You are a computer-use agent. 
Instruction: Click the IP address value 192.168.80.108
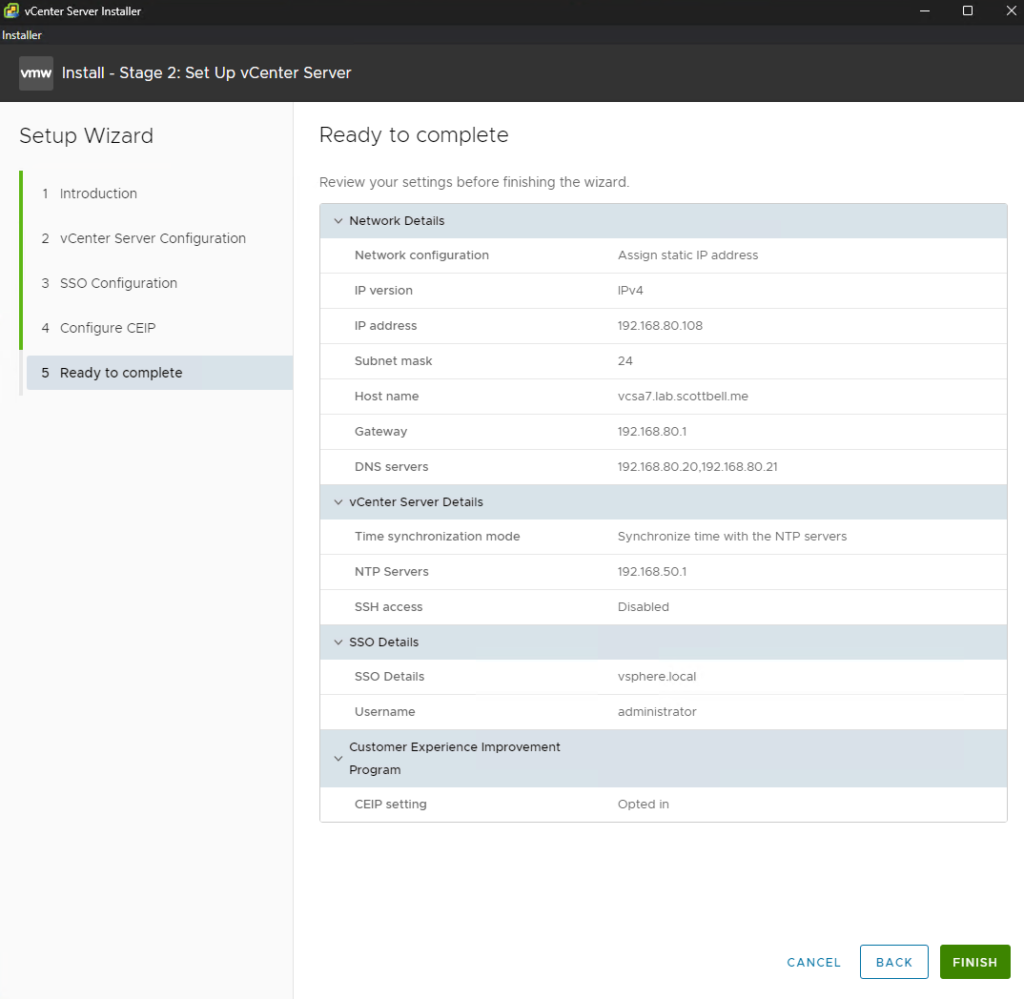[x=660, y=326]
